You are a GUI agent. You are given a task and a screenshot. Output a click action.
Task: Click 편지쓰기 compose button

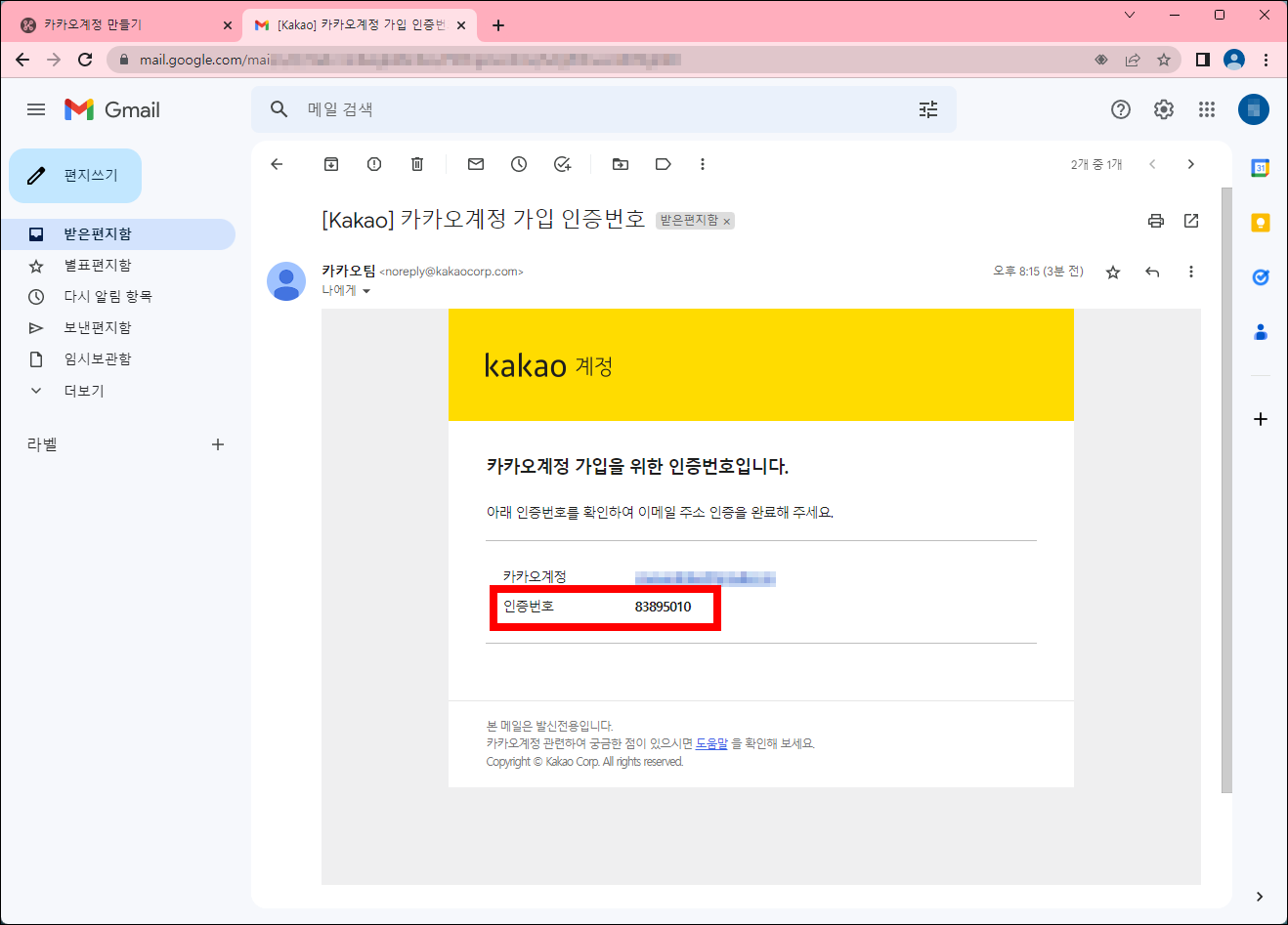75,176
